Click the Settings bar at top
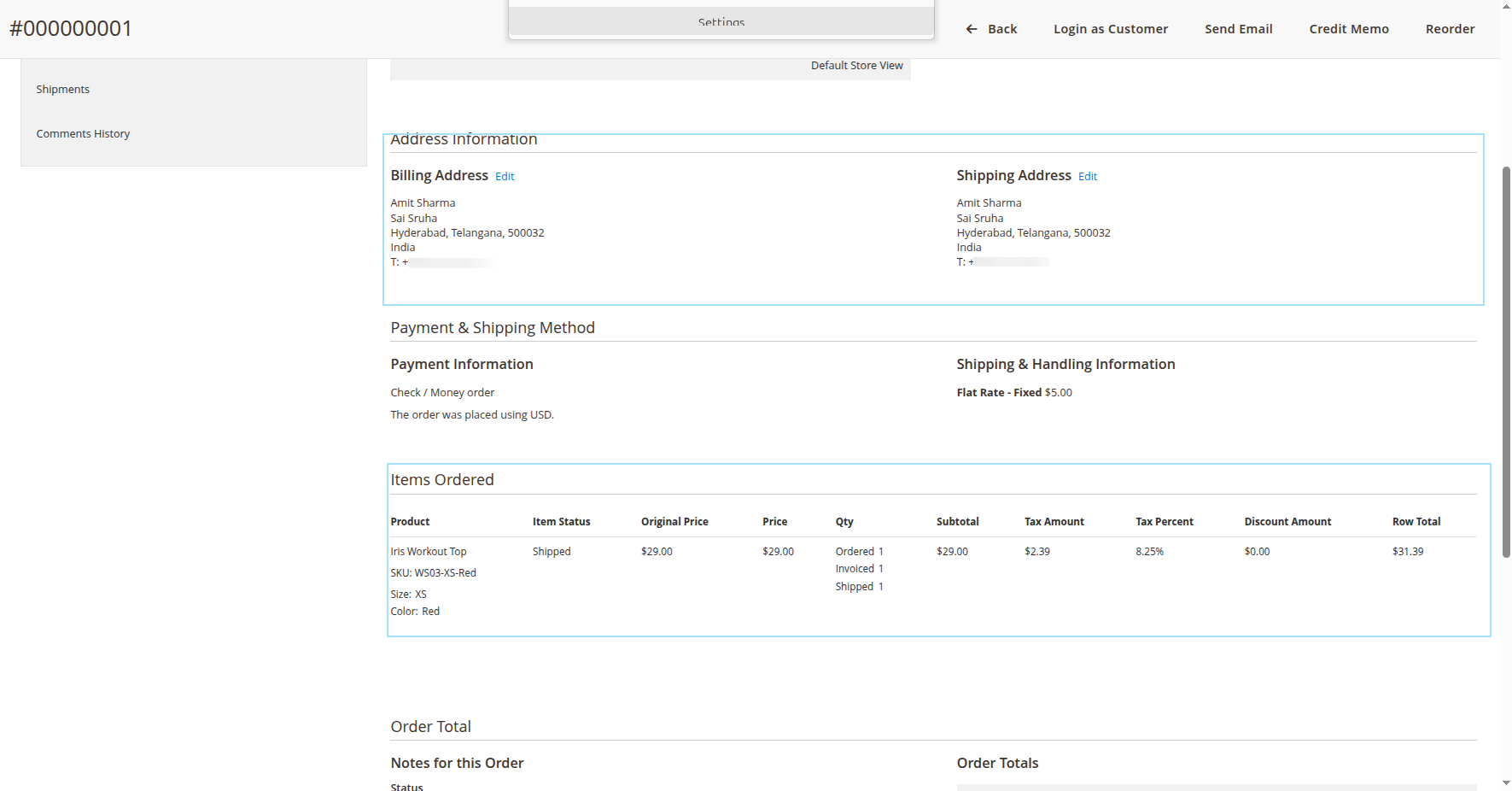Screen dimensions: 1512x791 tap(721, 21)
